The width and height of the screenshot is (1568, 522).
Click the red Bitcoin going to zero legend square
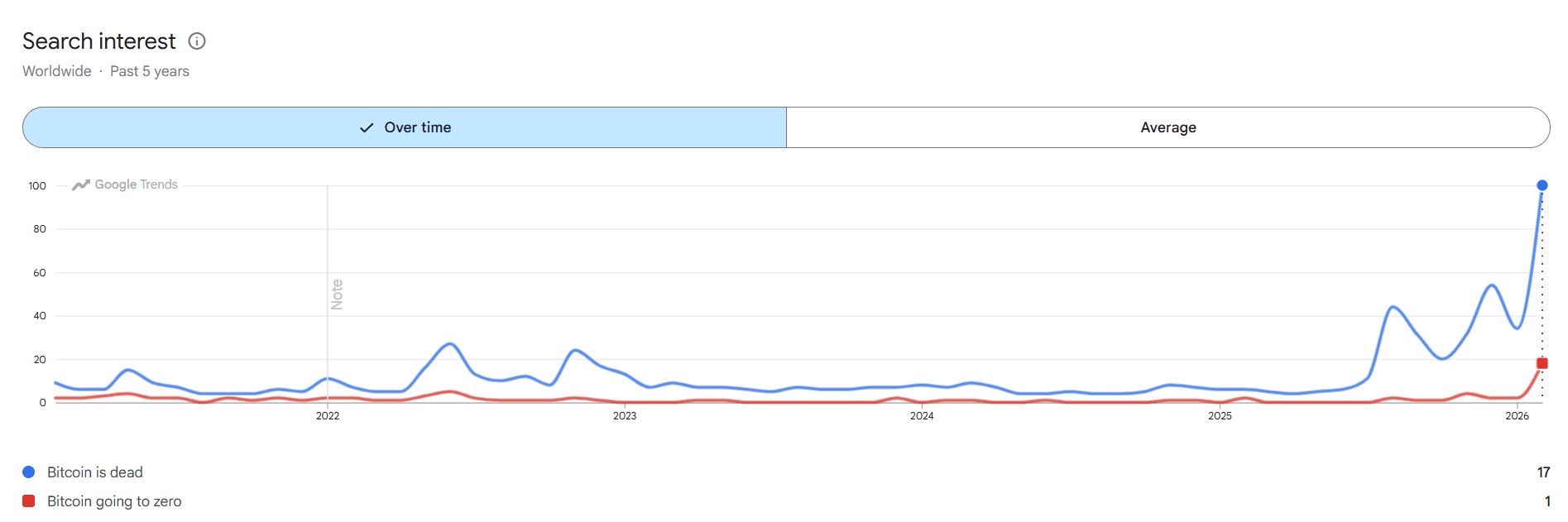[x=30, y=501]
